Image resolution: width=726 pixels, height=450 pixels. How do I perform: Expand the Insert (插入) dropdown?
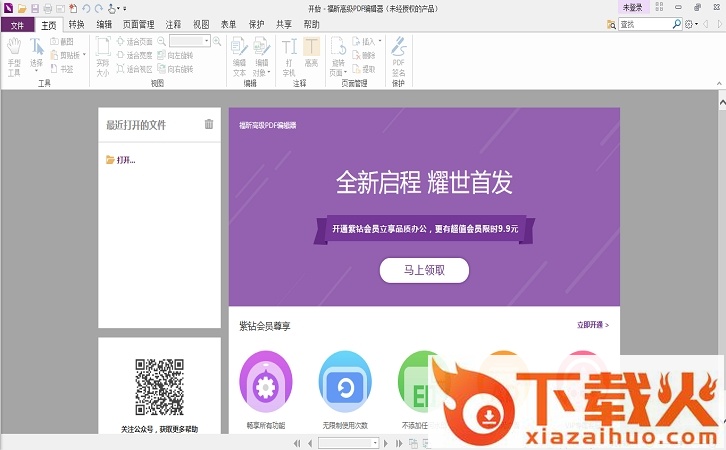coord(380,41)
